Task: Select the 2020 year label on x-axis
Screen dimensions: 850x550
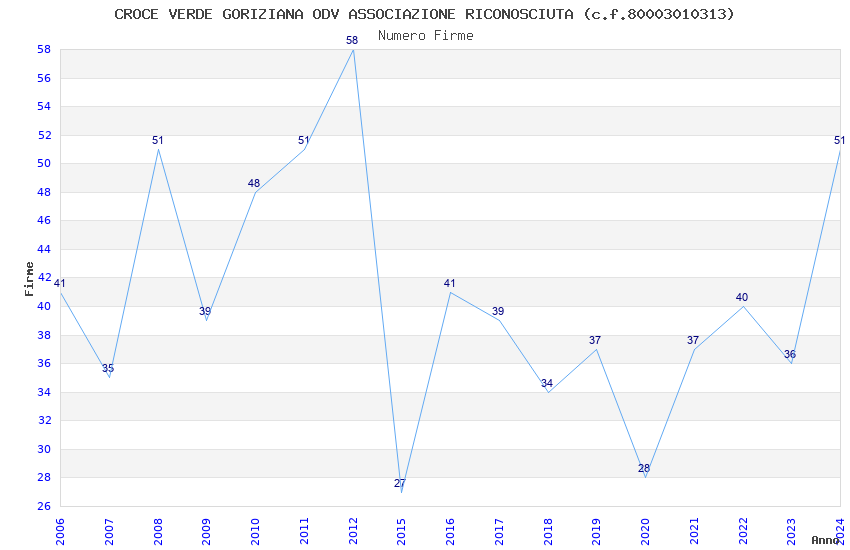Action: tap(645, 531)
